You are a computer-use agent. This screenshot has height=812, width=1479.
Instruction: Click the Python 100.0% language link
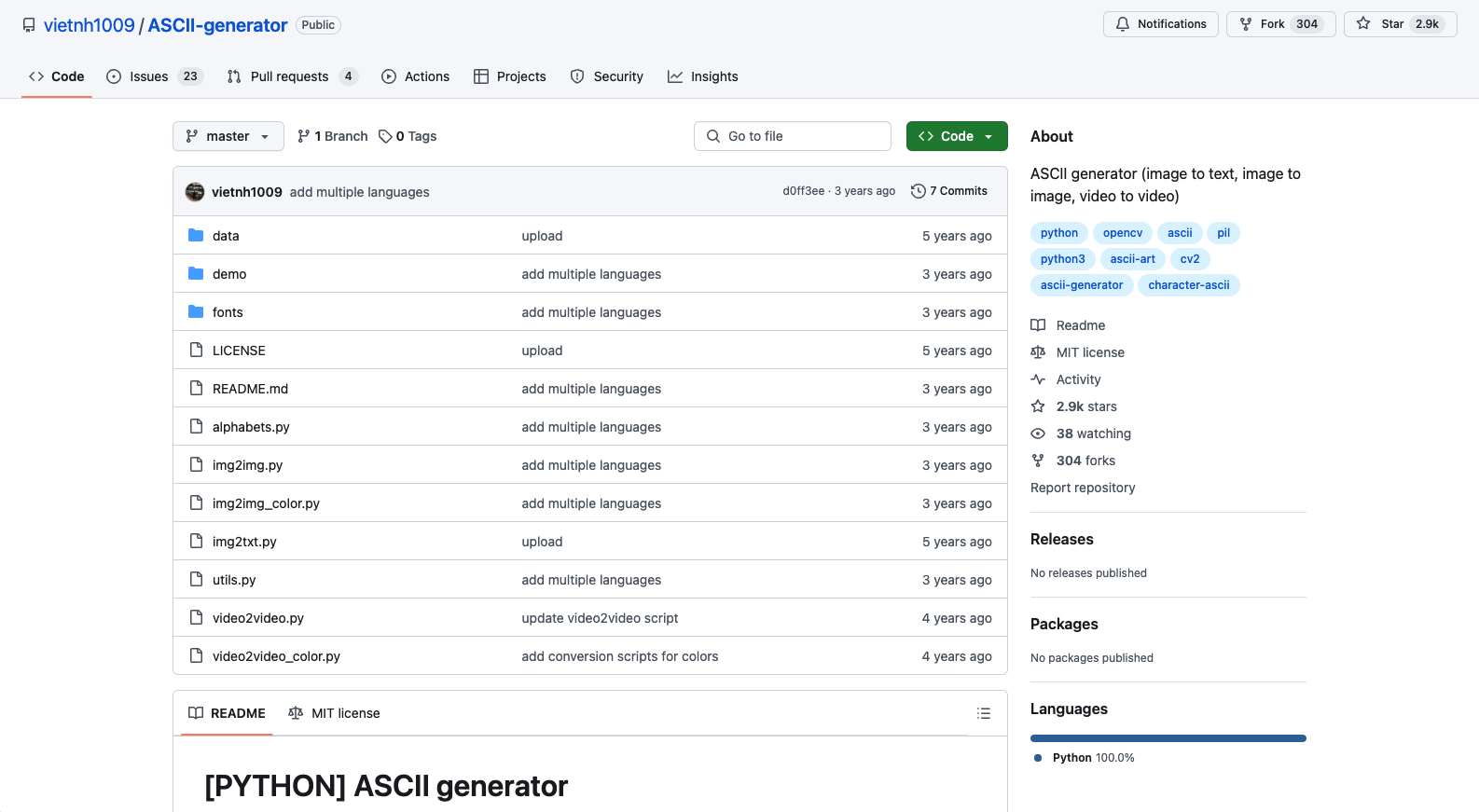pyautogui.click(x=1085, y=758)
